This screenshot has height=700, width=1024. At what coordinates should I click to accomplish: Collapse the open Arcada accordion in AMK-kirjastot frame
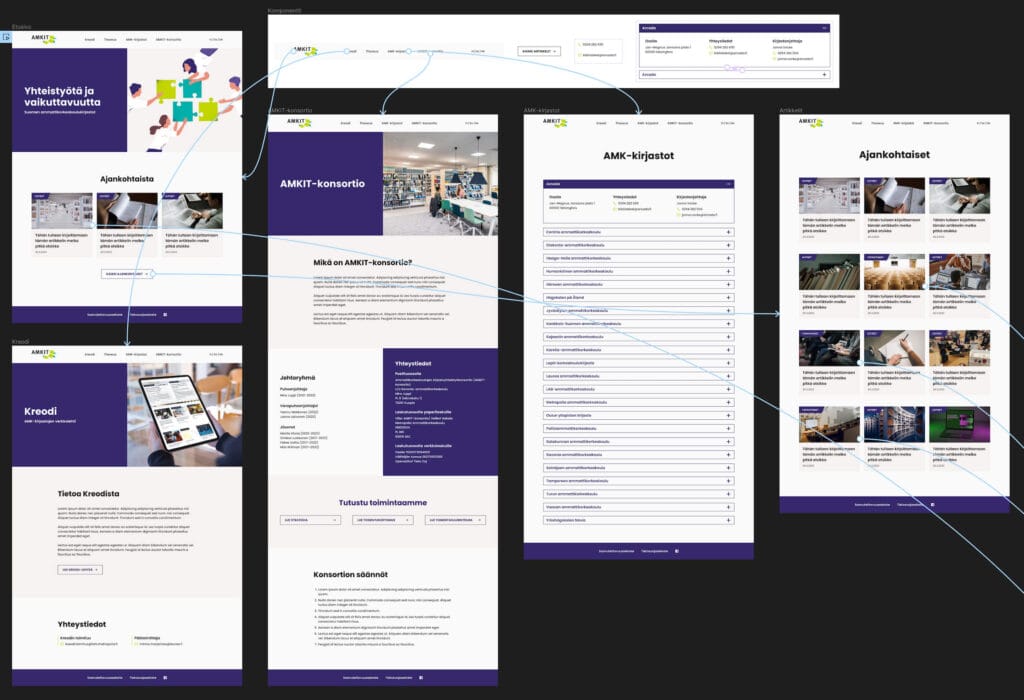pos(728,184)
